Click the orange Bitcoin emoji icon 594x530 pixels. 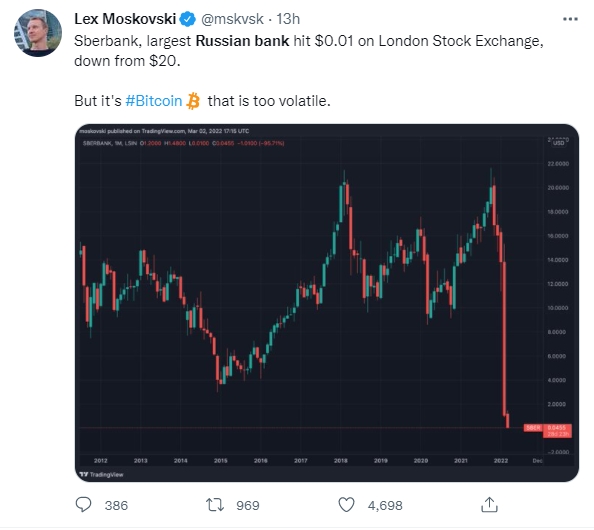pos(193,101)
